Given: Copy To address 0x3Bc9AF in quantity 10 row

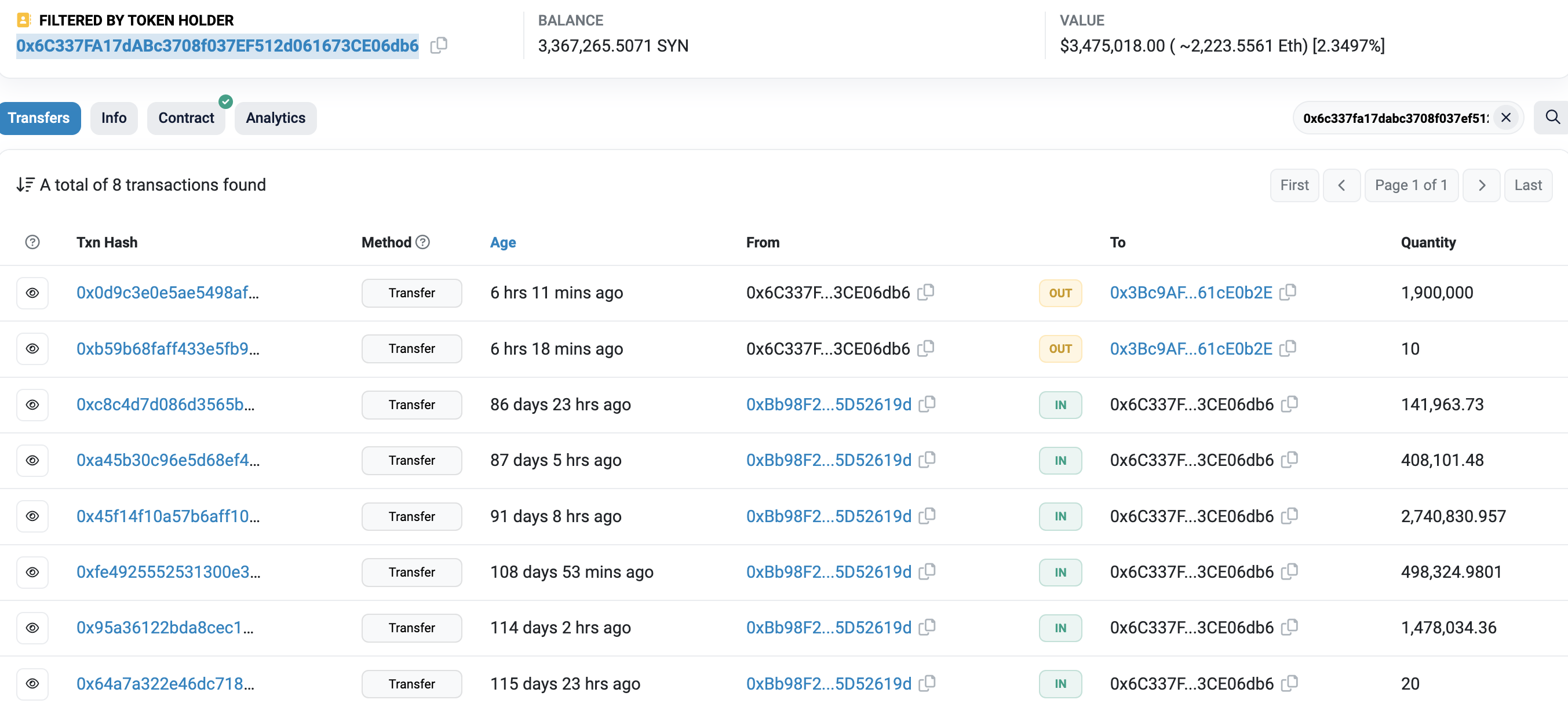Looking at the screenshot, I should (1288, 348).
